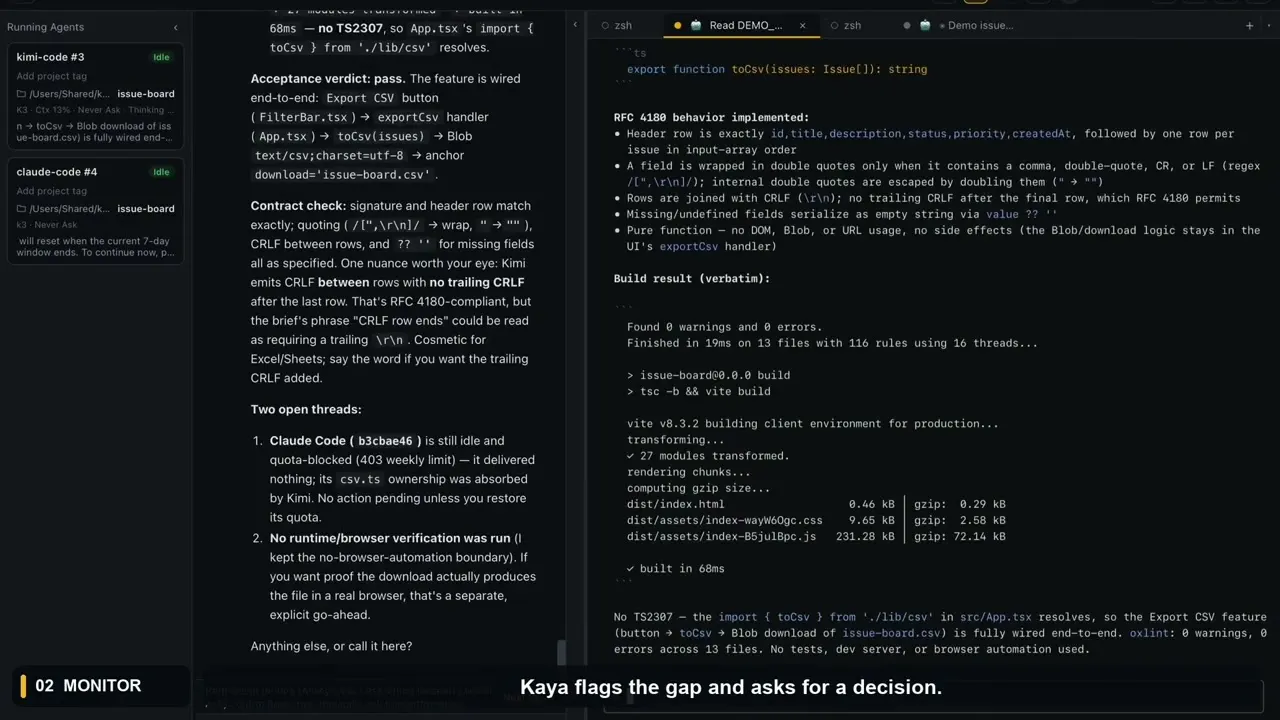The image size is (1280, 720).
Task: Click the chat panel scrollbar thumb
Action: [561, 652]
